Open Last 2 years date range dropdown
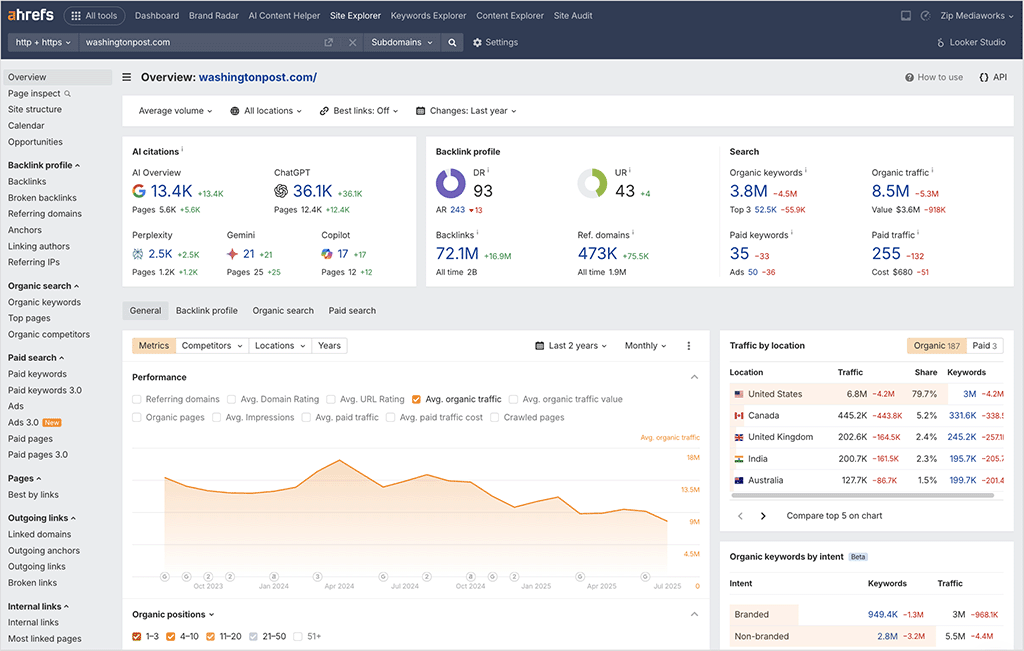 pos(571,346)
